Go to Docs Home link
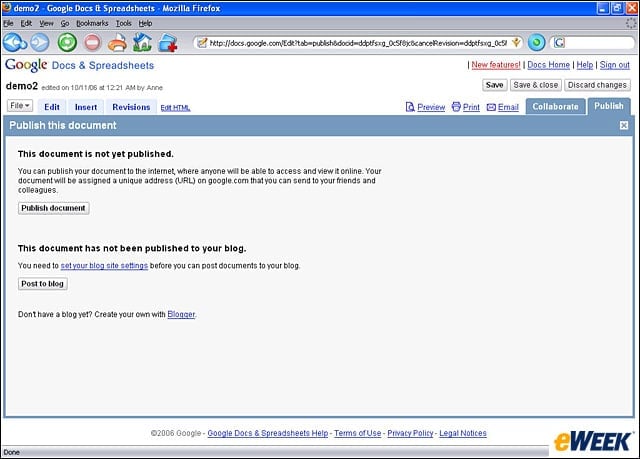This screenshot has height=459, width=640. tap(548, 65)
